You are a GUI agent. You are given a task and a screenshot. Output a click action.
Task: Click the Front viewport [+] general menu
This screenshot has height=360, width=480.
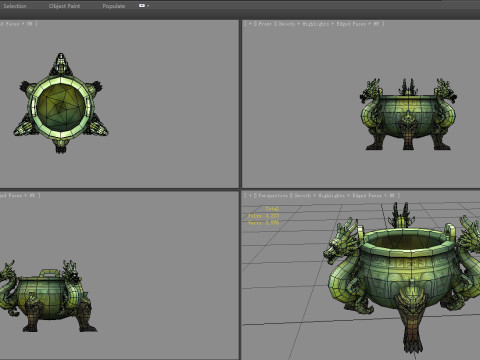coord(250,24)
